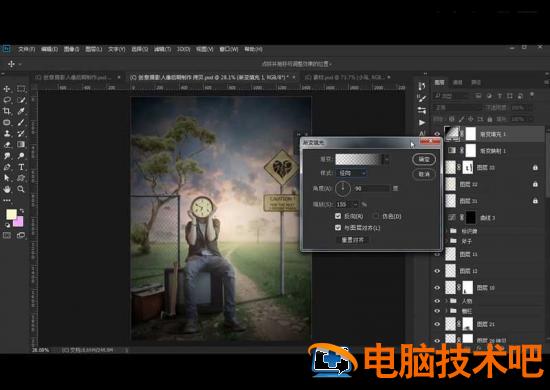Image resolution: width=550 pixels, height=390 pixels.
Task: Select the Eraser tool
Action: coord(7,144)
